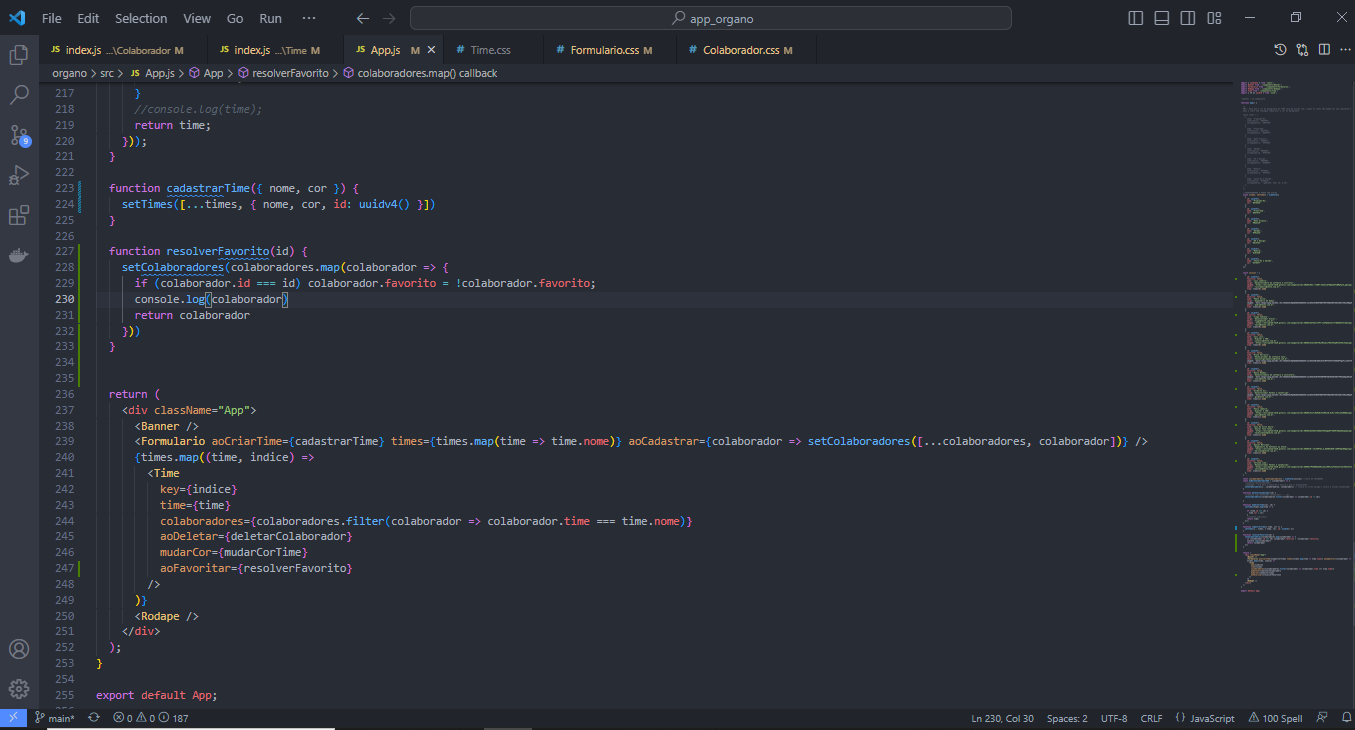This screenshot has height=730, width=1355.
Task: Go forward with the right arrow
Action: tap(389, 18)
